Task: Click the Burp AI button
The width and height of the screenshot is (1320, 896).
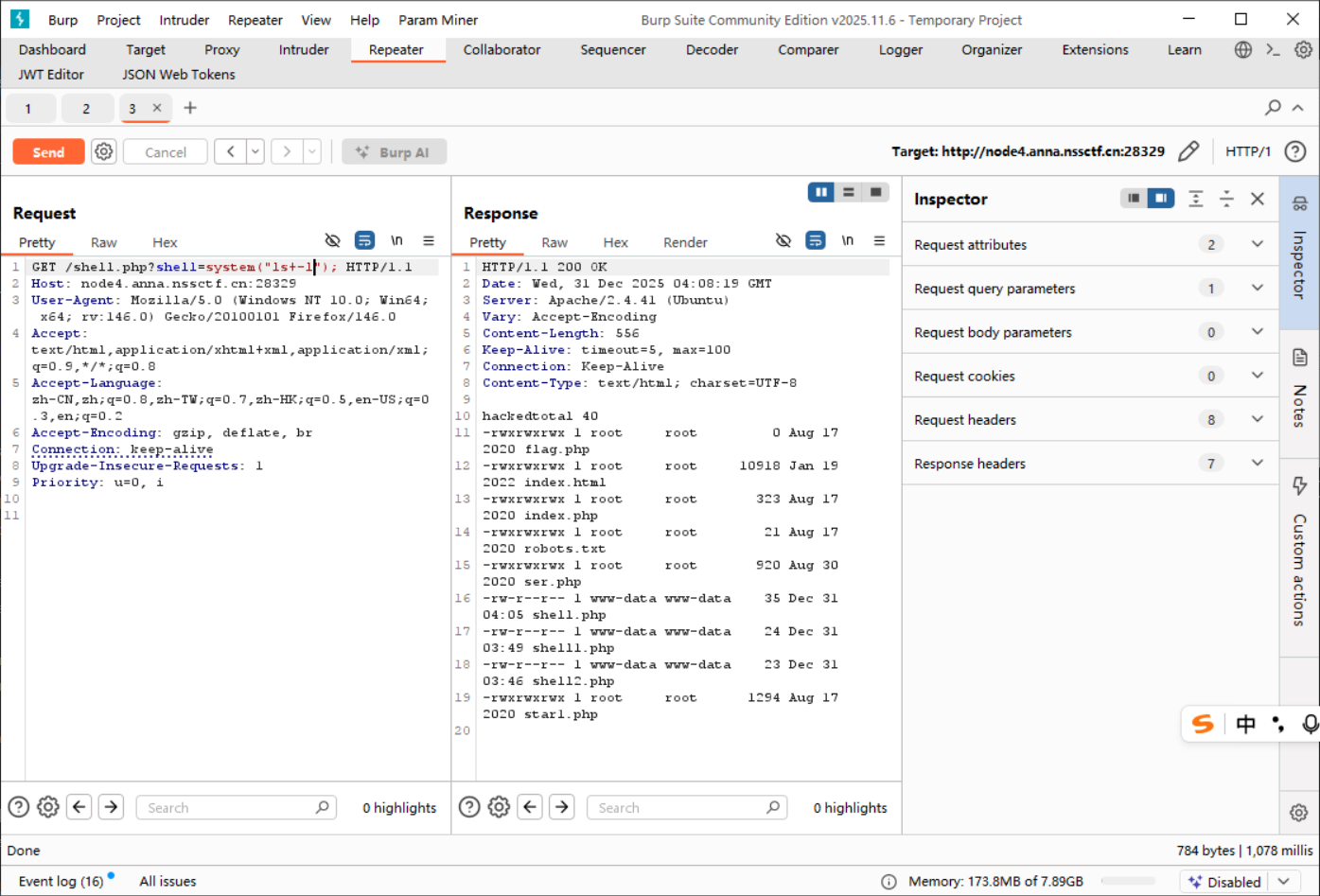Action: 394,151
